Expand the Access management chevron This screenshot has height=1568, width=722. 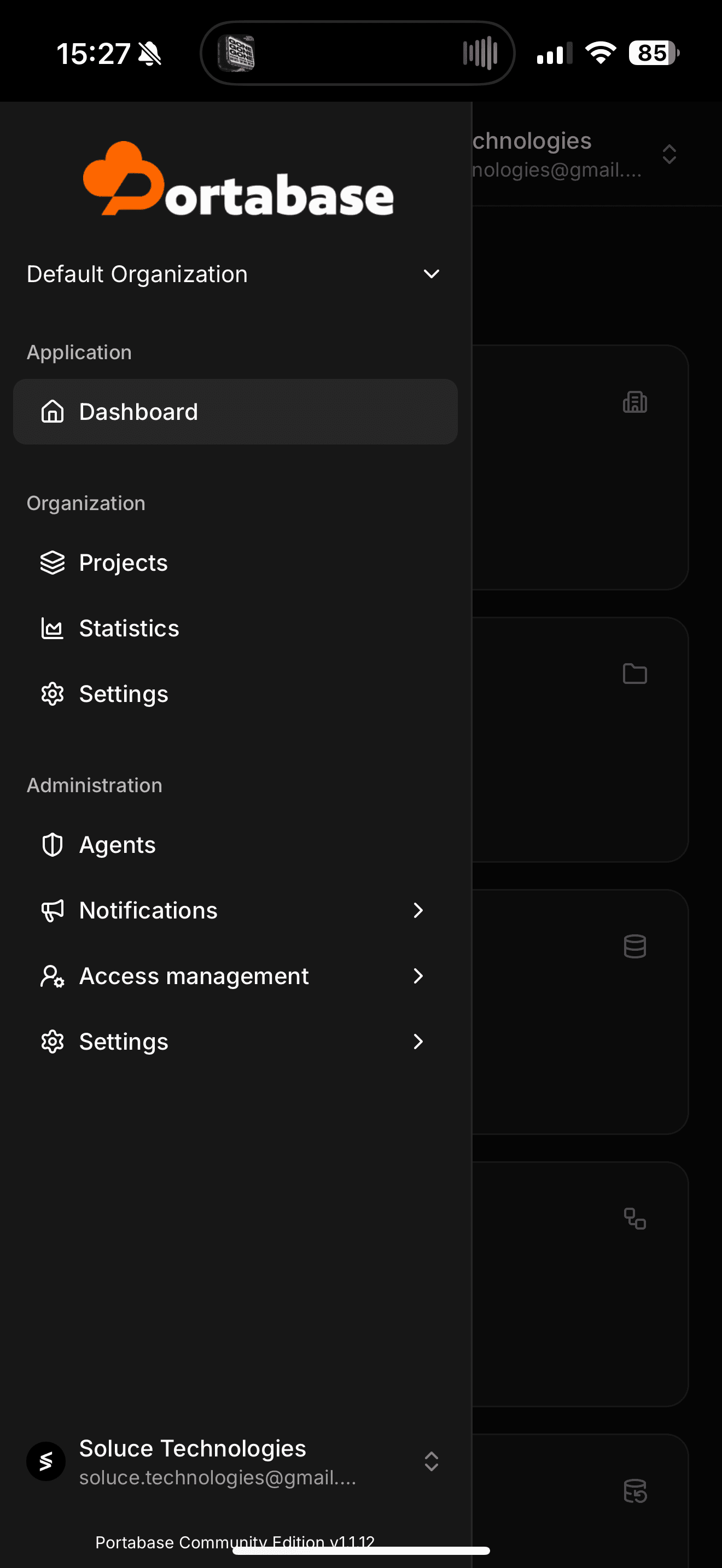[418, 976]
